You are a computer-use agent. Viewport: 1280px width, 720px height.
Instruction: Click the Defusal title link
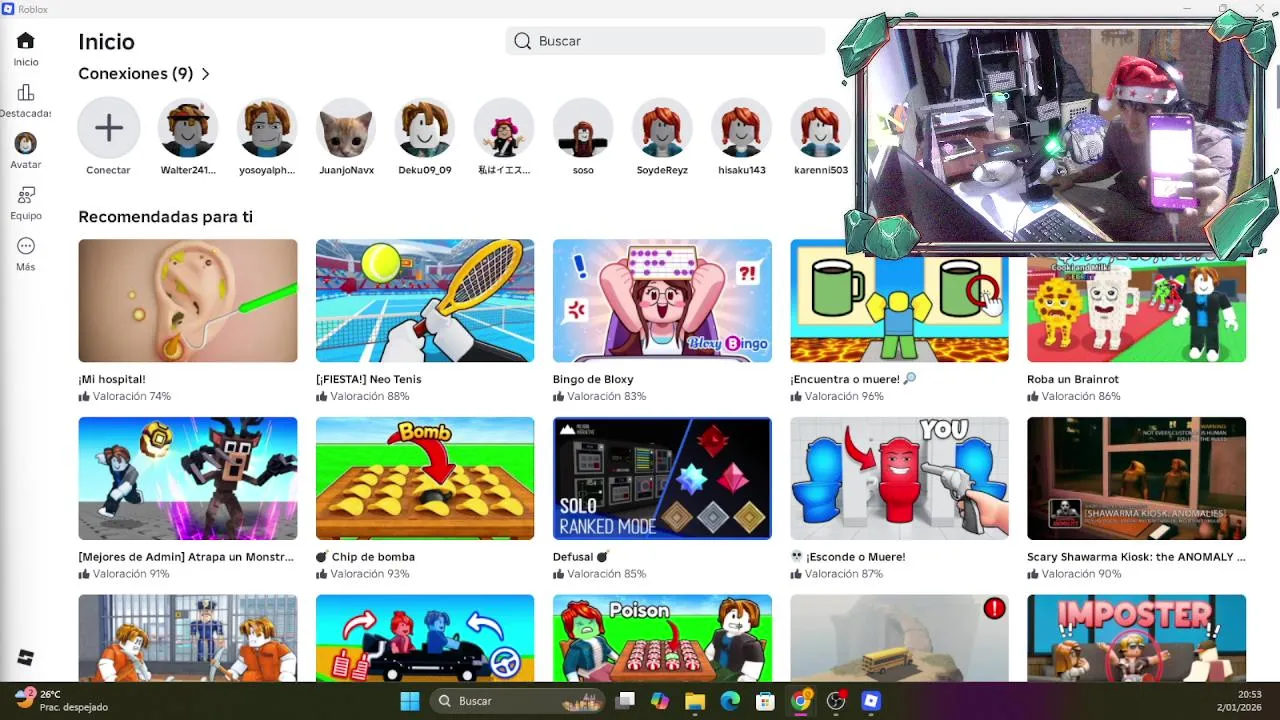pos(581,557)
